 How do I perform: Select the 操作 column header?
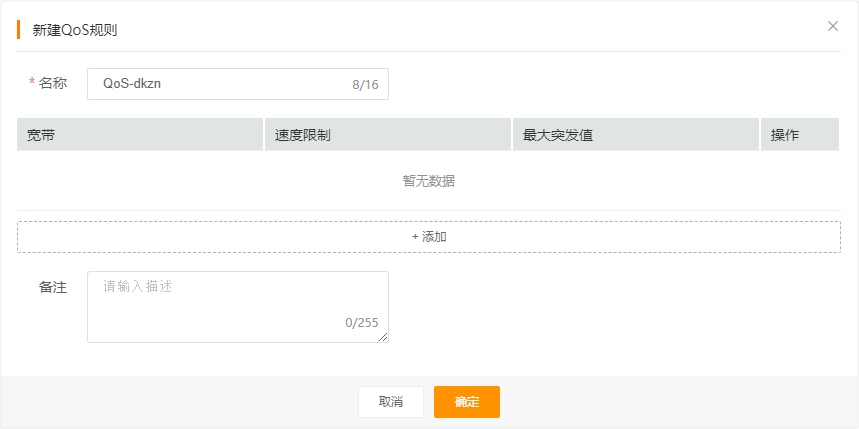[800, 135]
